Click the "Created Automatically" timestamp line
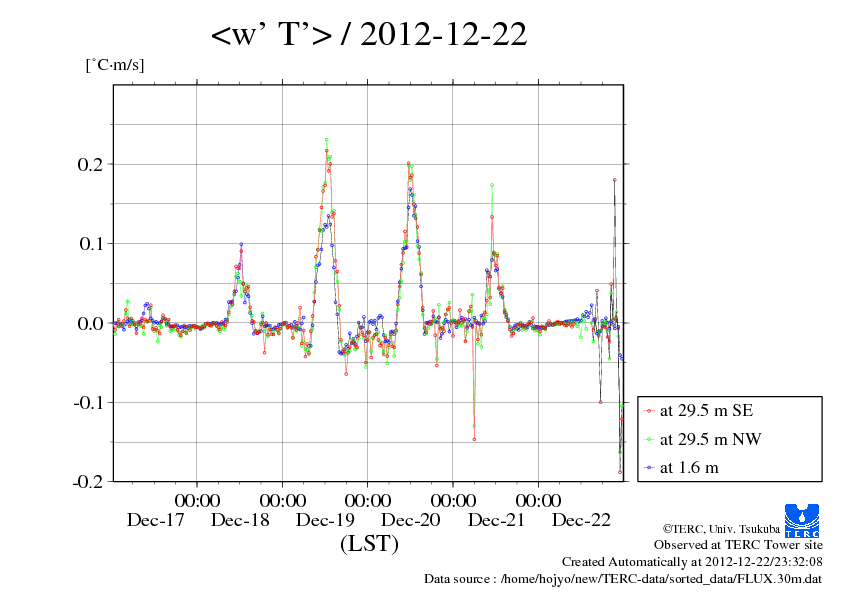This screenshot has width=842, height=595. click(692, 562)
